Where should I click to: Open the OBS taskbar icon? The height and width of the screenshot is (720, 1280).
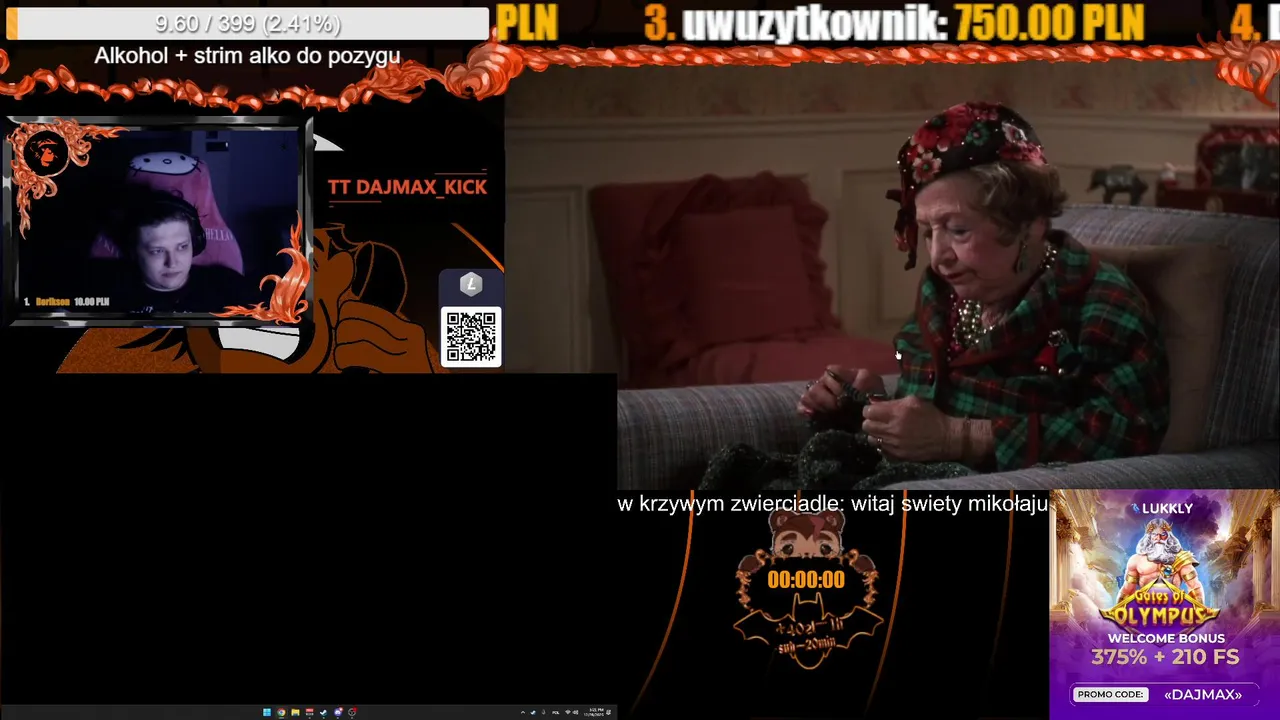coord(352,712)
